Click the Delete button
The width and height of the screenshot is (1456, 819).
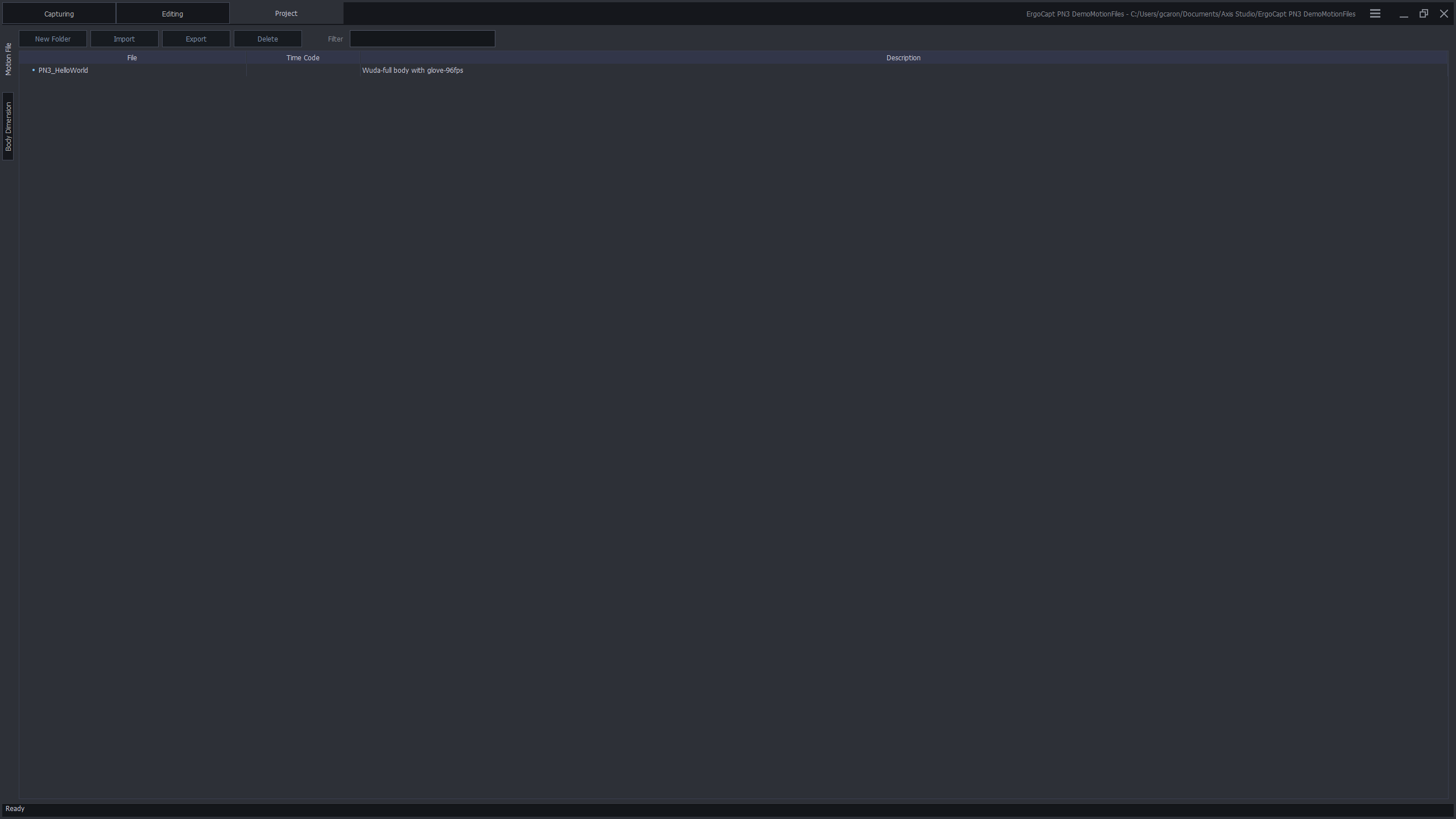point(267,39)
